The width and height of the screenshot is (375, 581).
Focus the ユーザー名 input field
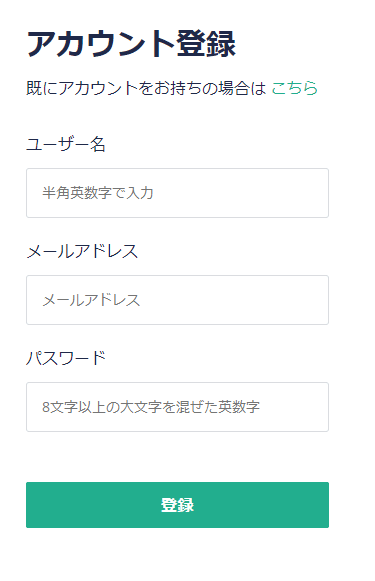(177, 193)
